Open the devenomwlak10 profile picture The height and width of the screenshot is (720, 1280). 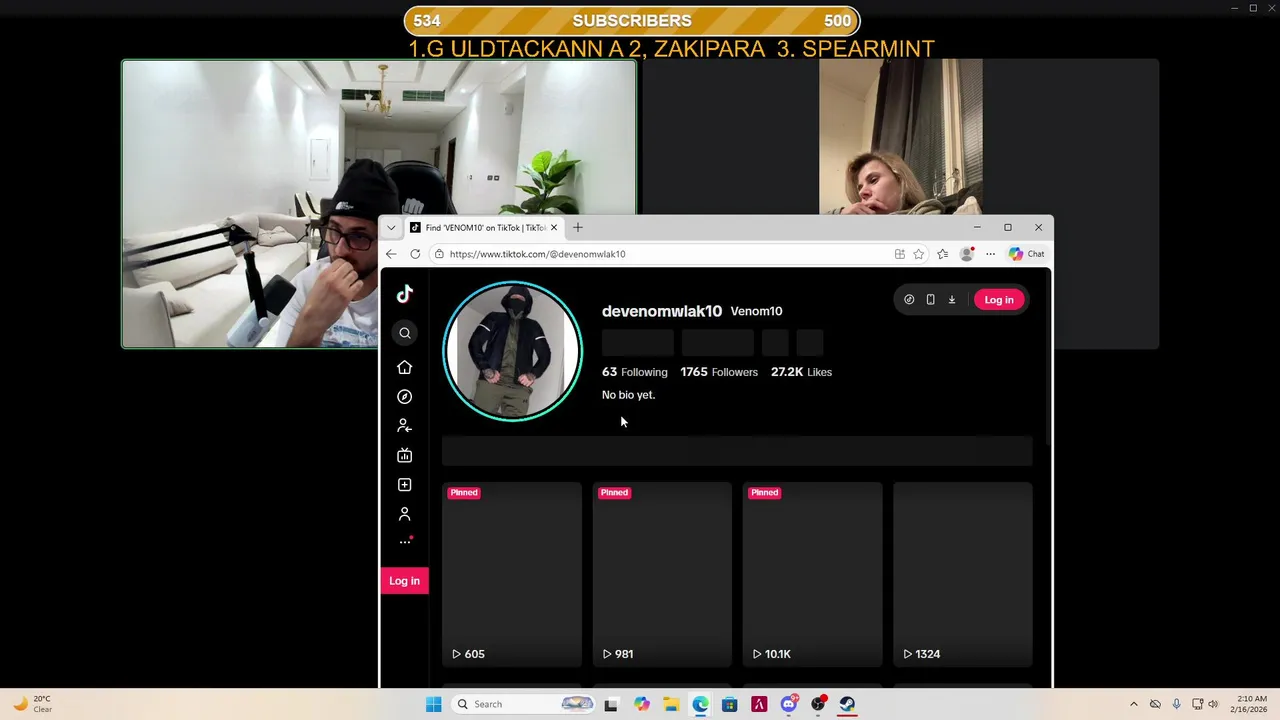coord(512,351)
